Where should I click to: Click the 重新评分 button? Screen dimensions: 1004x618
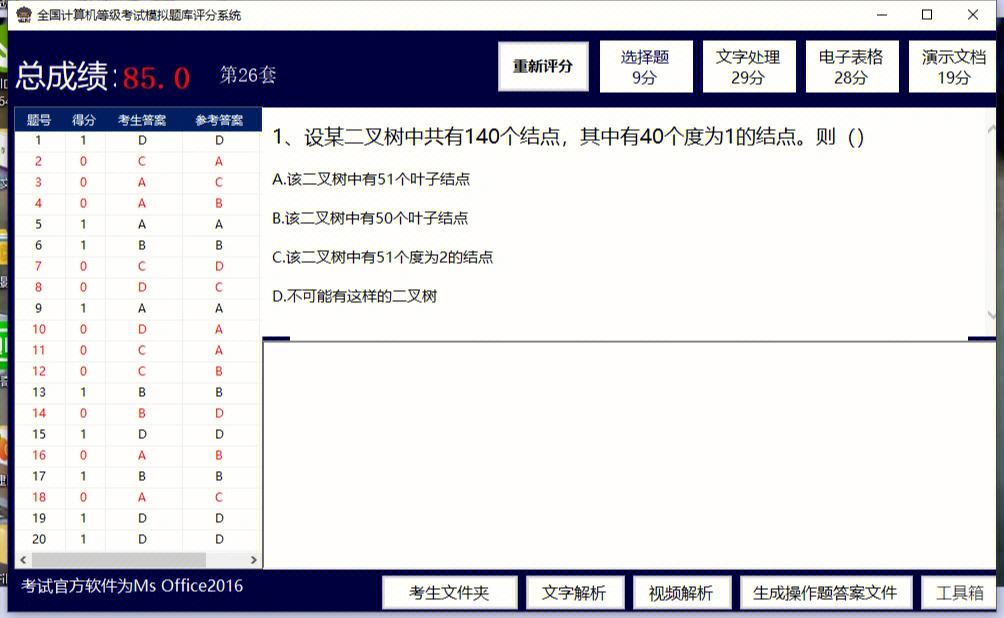pos(543,67)
